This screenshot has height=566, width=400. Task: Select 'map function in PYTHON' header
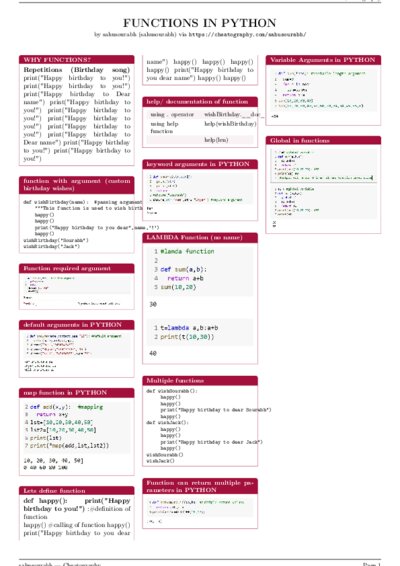[x=77, y=393]
